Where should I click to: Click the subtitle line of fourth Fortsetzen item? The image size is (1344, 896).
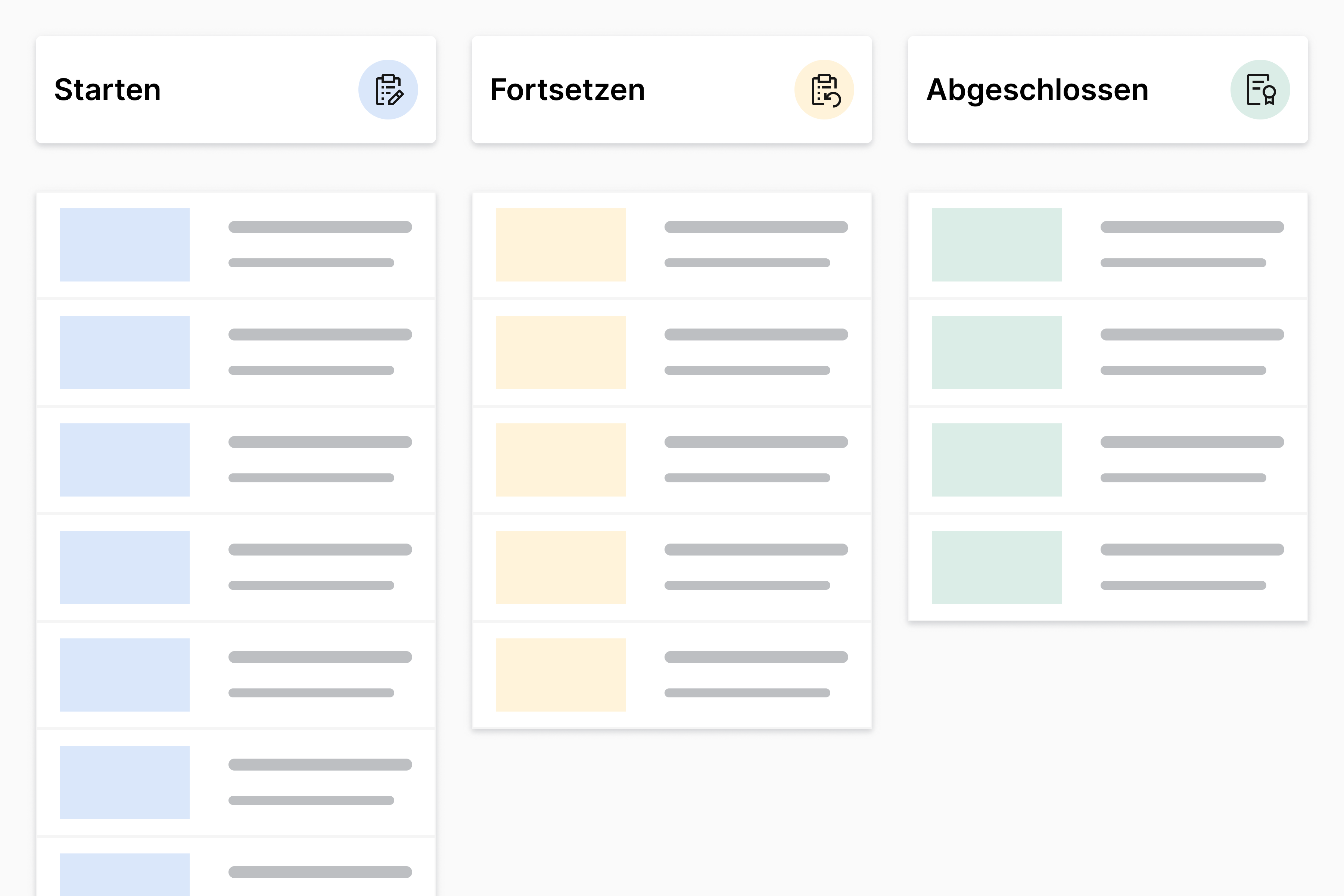pyautogui.click(x=747, y=585)
